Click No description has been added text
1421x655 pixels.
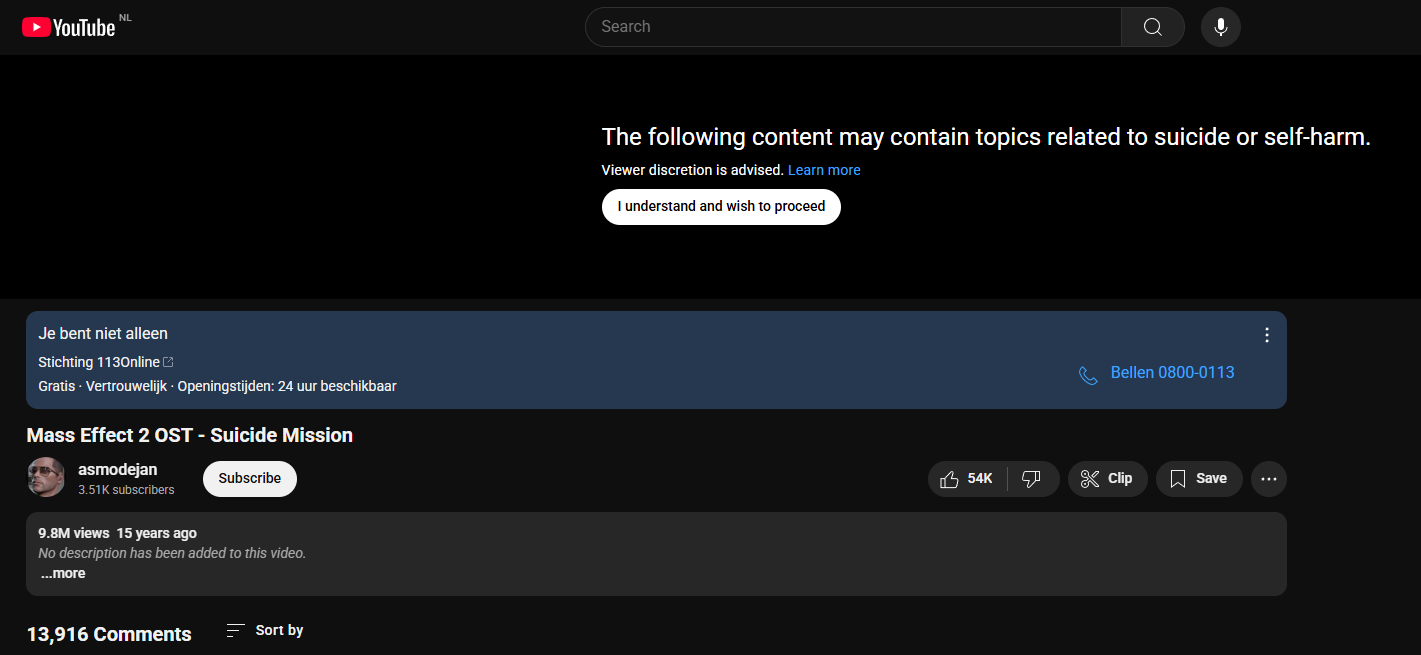pos(172,553)
